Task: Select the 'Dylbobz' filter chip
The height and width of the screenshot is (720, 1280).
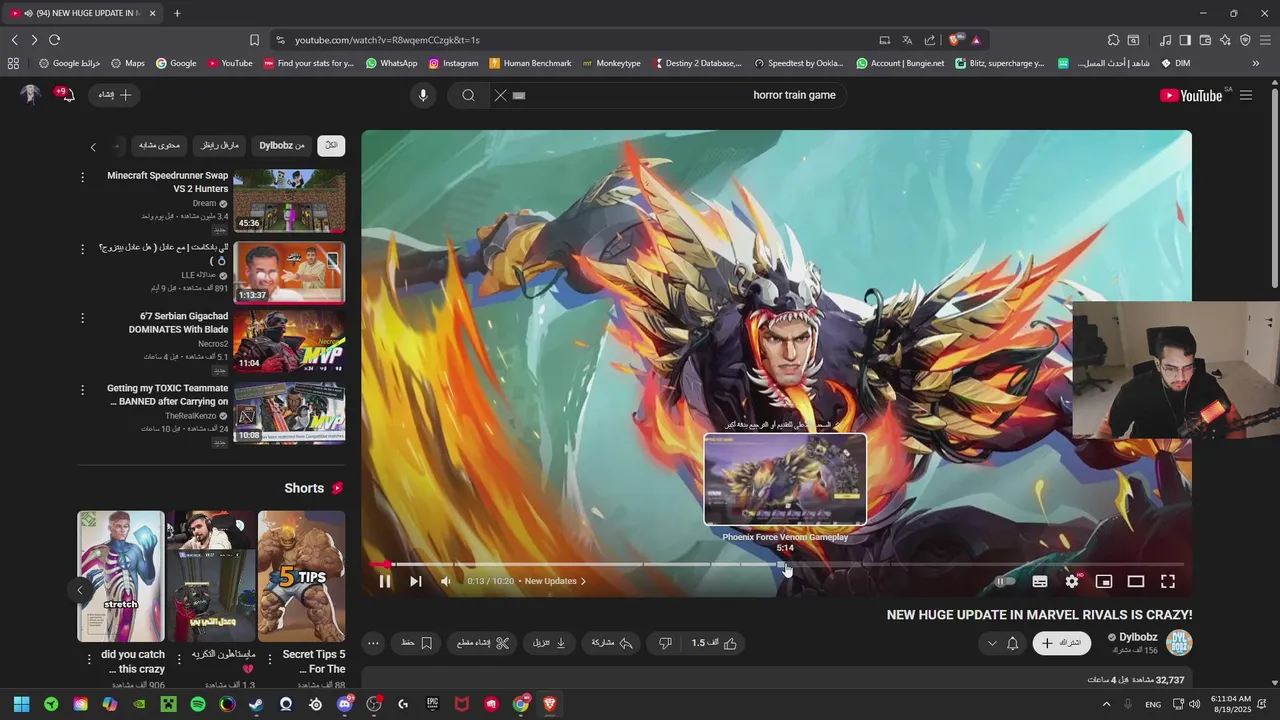Action: click(x=282, y=145)
